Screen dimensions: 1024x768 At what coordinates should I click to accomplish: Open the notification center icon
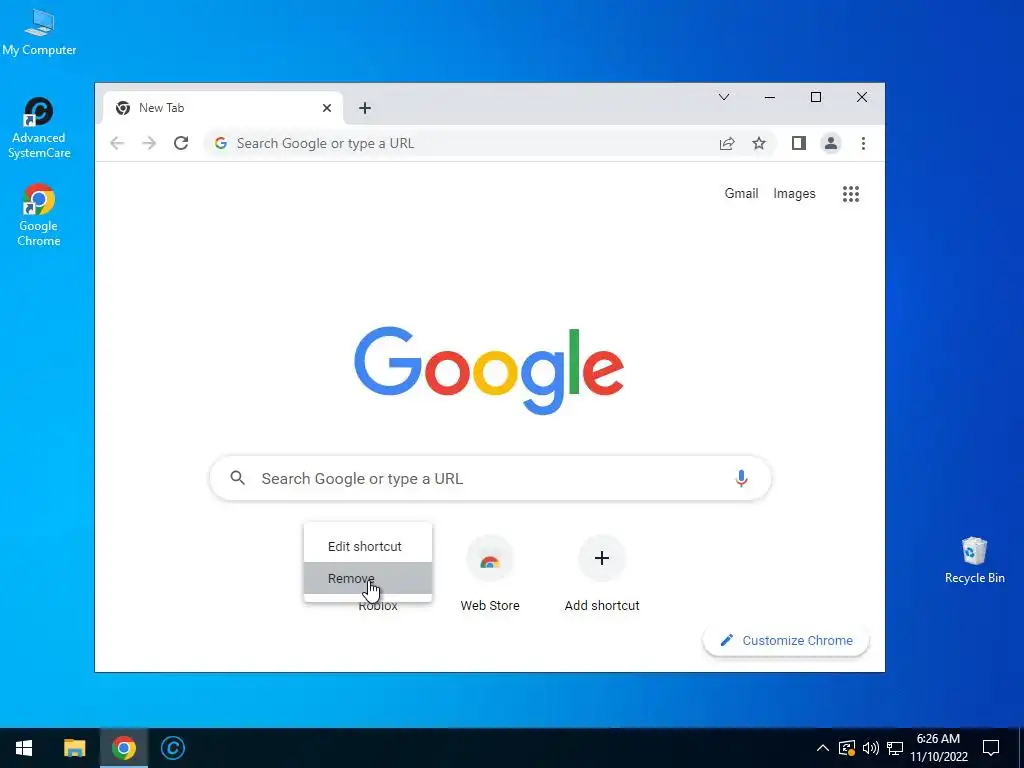991,748
